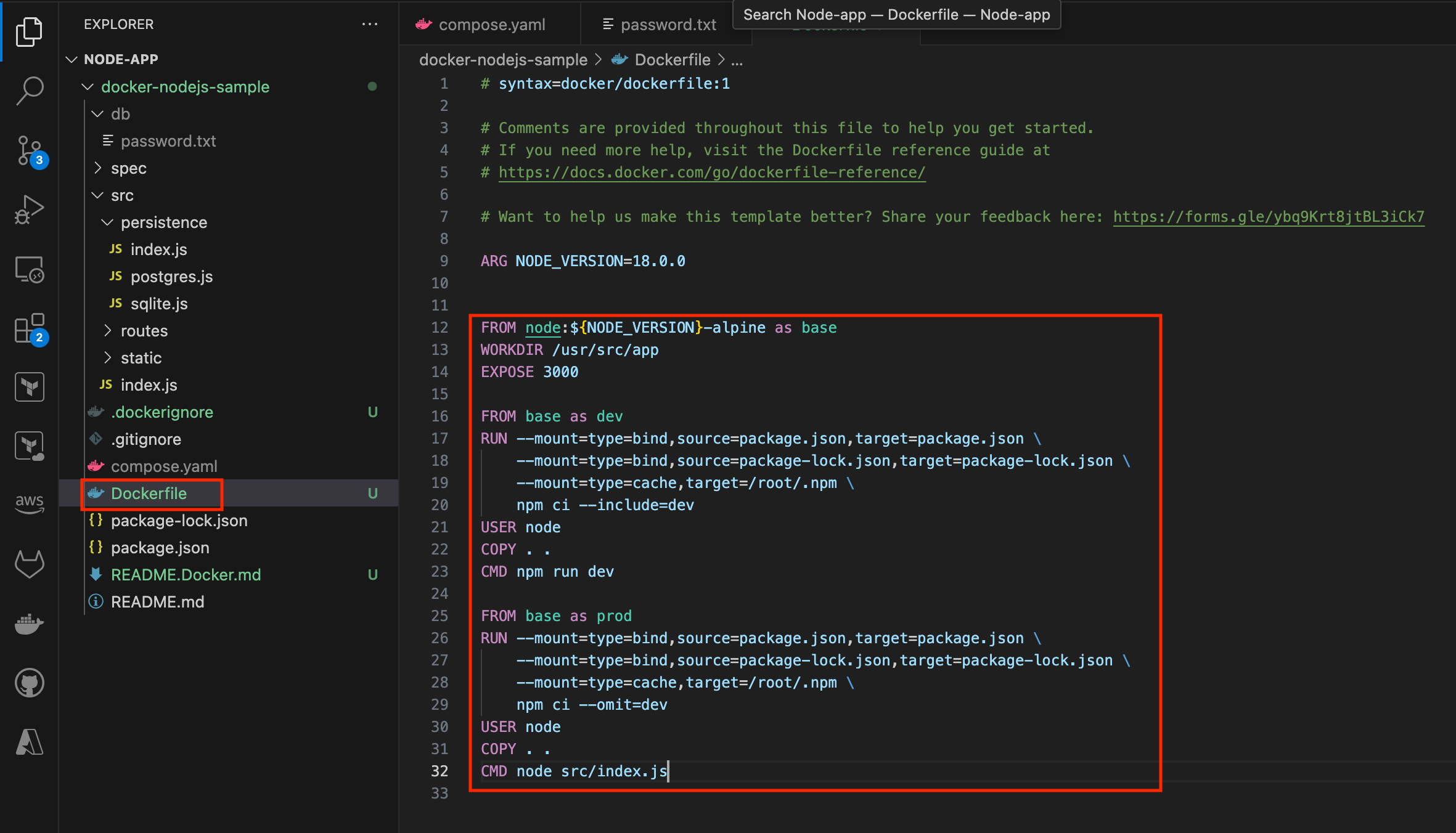Open the index.js file under src

pyautogui.click(x=149, y=385)
